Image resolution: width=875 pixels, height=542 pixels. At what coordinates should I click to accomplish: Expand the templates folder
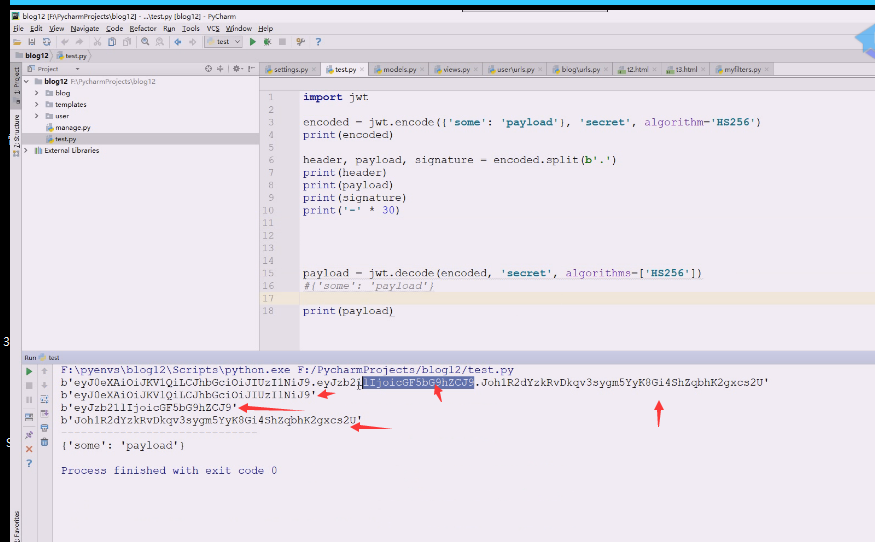[x=37, y=104]
